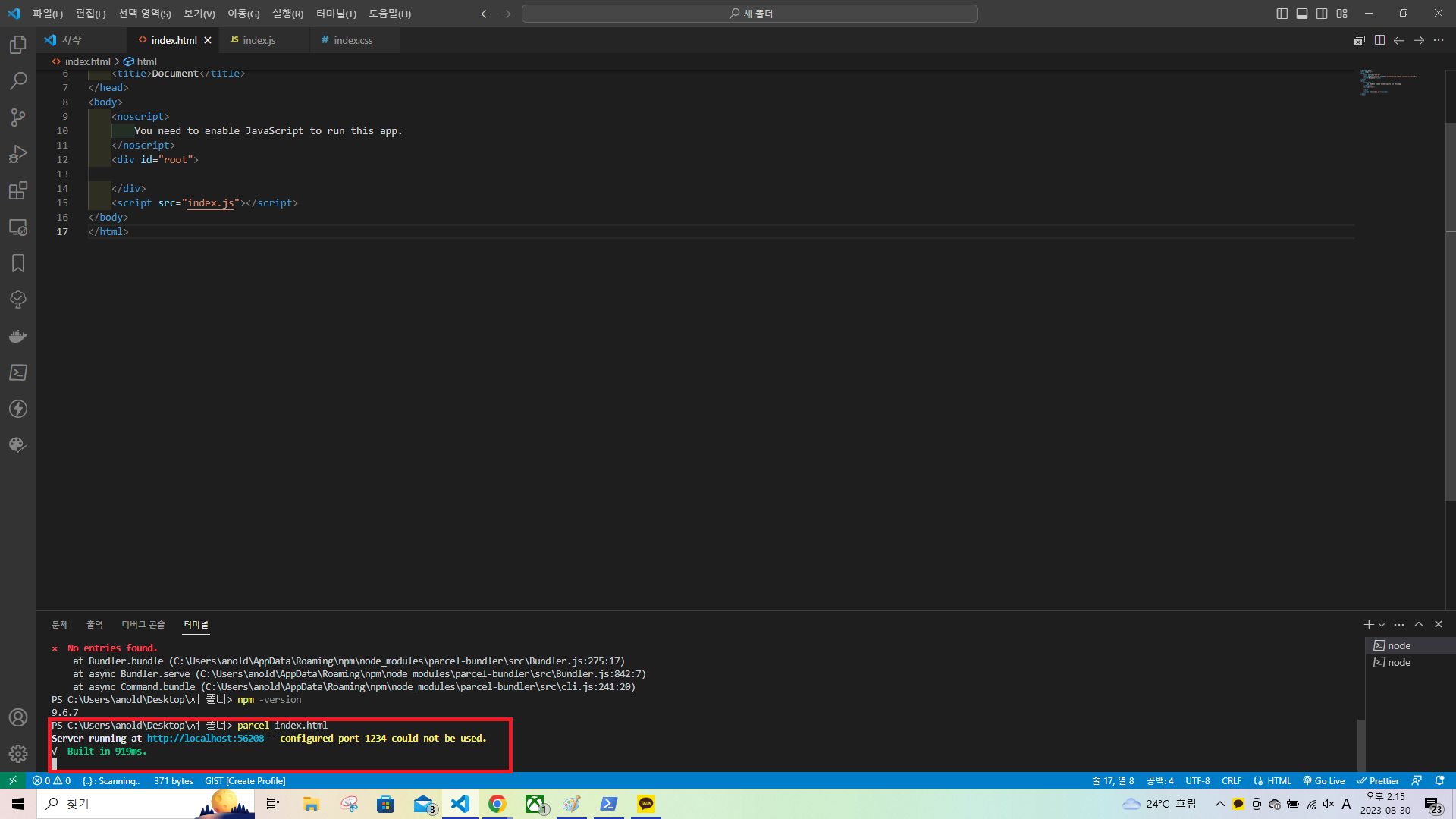This screenshot has width=1456, height=819.
Task: Click the editor vertical scrollbar
Action: pyautogui.click(x=1450, y=311)
